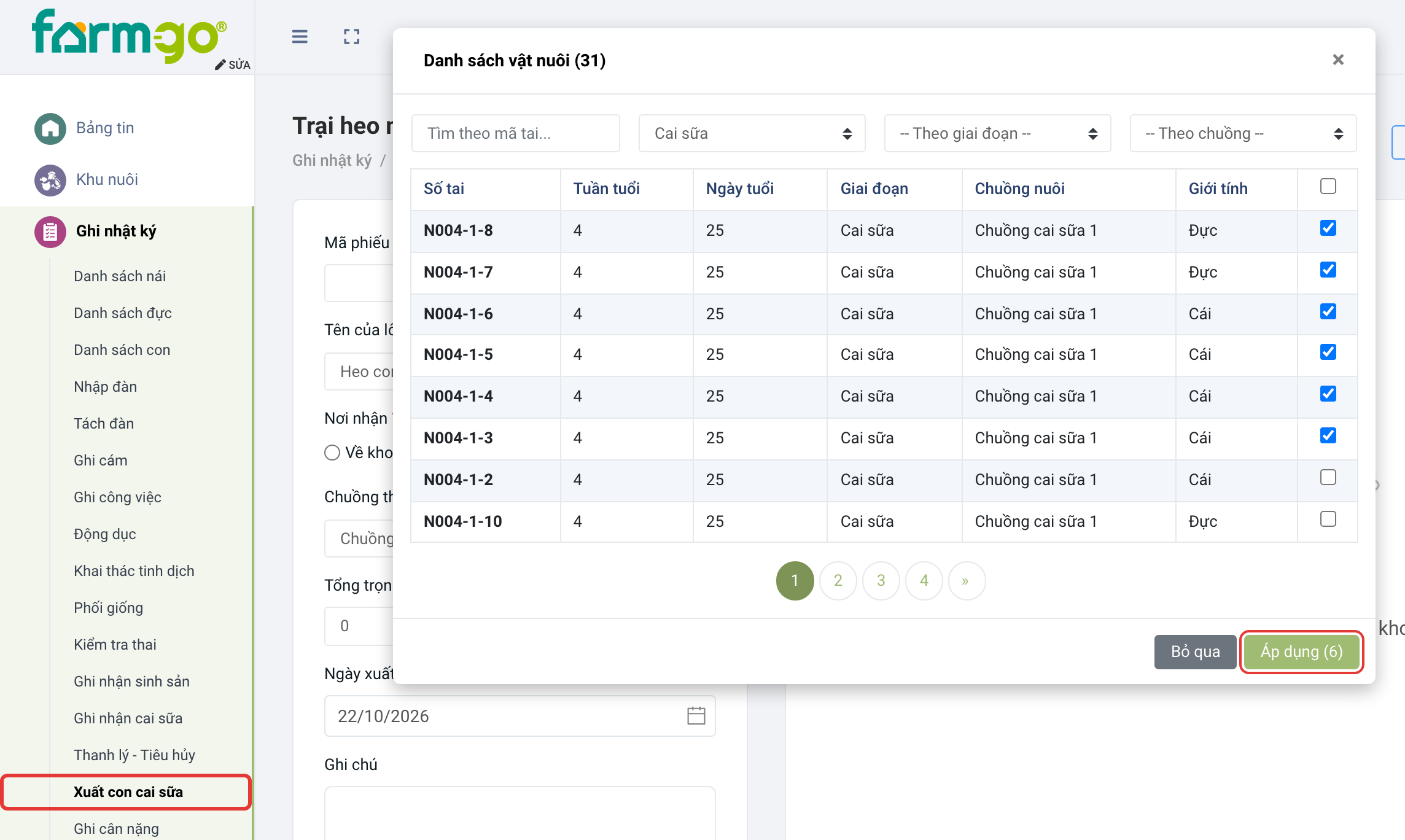Open Xuất con cai sữa menu item

click(x=128, y=792)
